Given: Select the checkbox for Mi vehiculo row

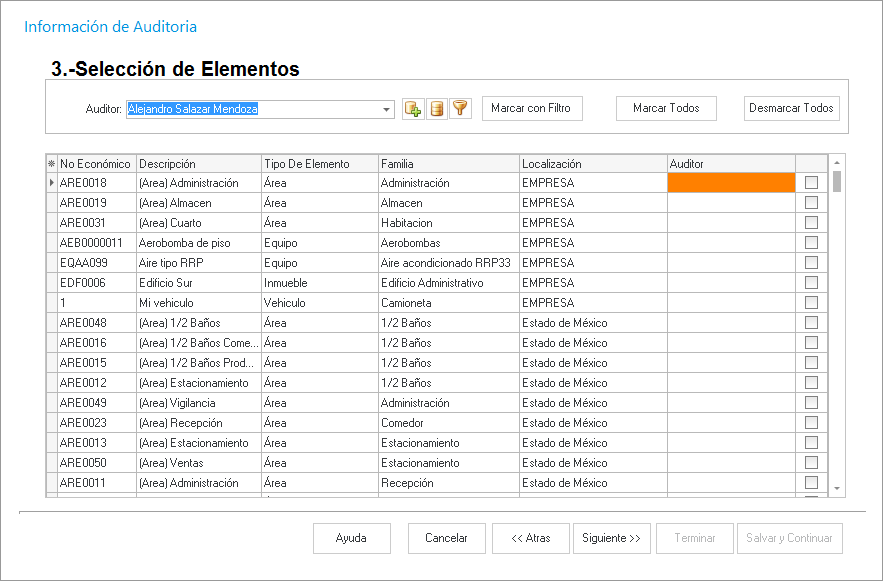Looking at the screenshot, I should click(811, 303).
